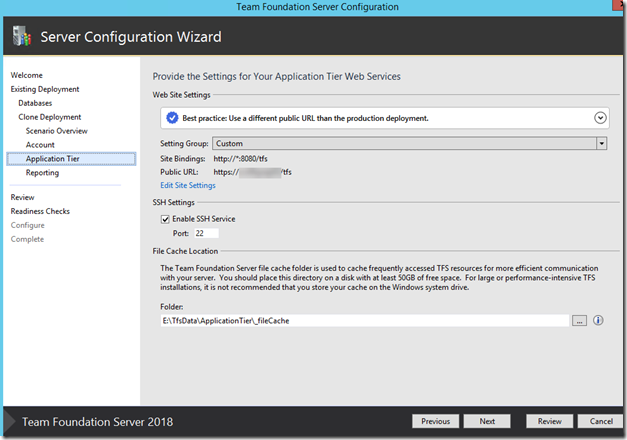Click the Edit Site Settings link
Viewport: 627px width, 440px height.
pyautogui.click(x=188, y=185)
